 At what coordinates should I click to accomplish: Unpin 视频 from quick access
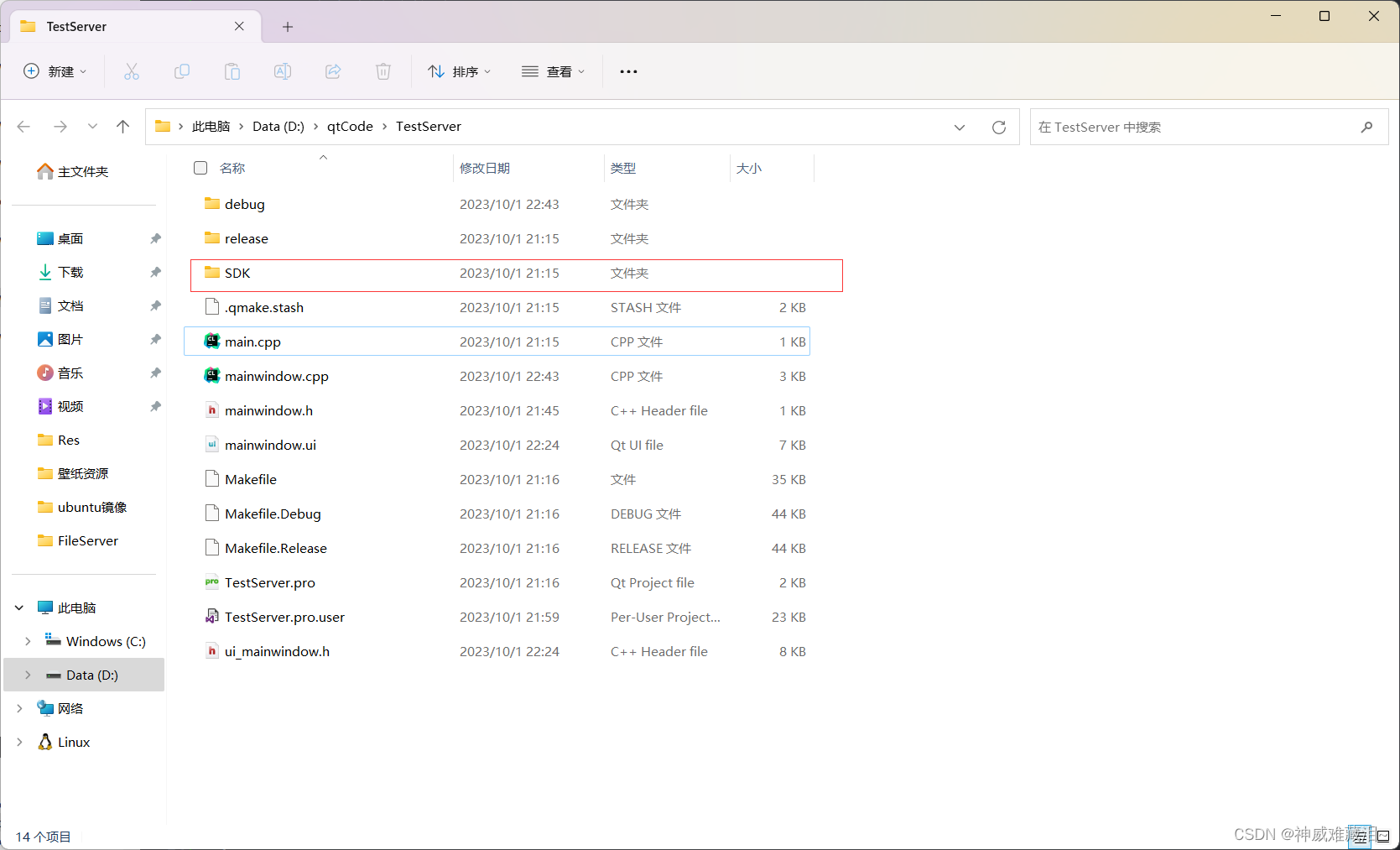pyautogui.click(x=155, y=407)
